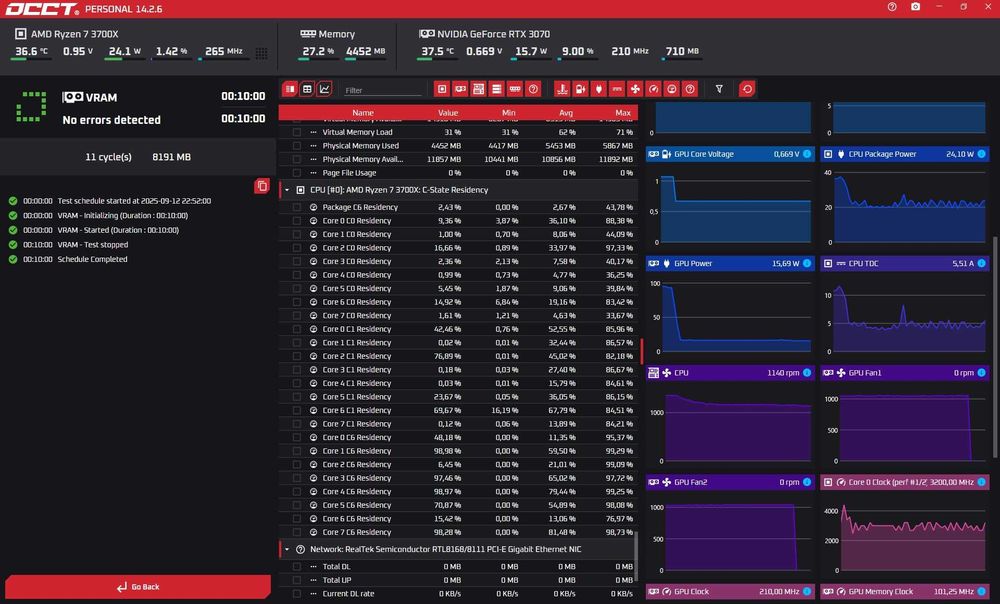
Task: Click the 'VRAM - Test stopped' log entry
Action: click(x=92, y=245)
